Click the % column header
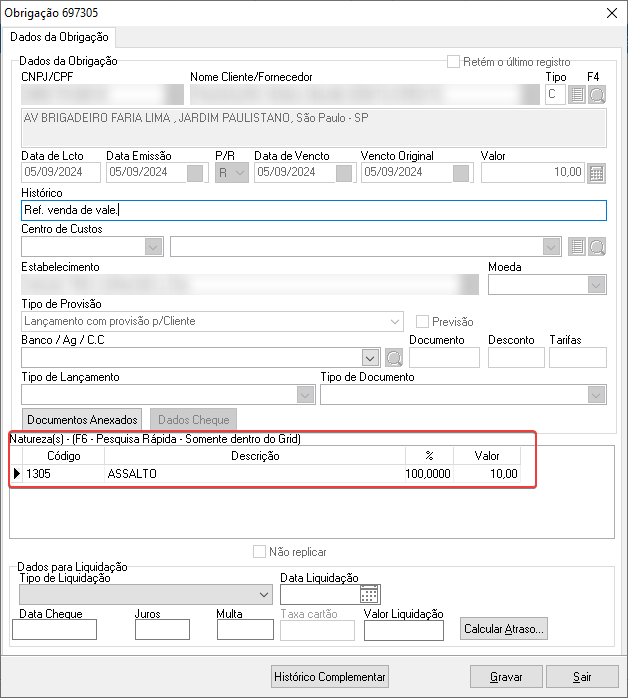628x698 pixels. pos(429,456)
